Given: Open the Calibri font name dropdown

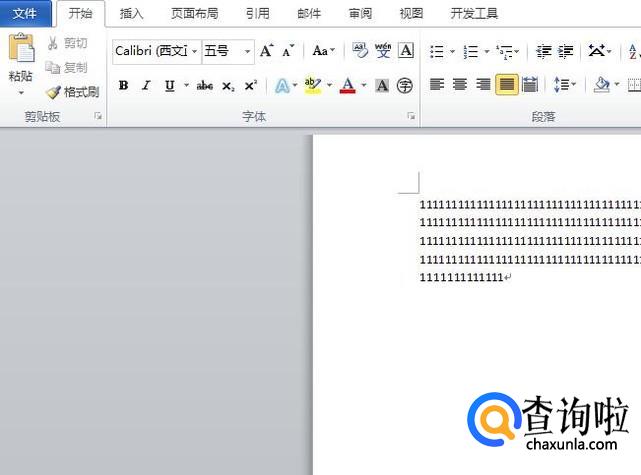Looking at the screenshot, I should pos(195,52).
